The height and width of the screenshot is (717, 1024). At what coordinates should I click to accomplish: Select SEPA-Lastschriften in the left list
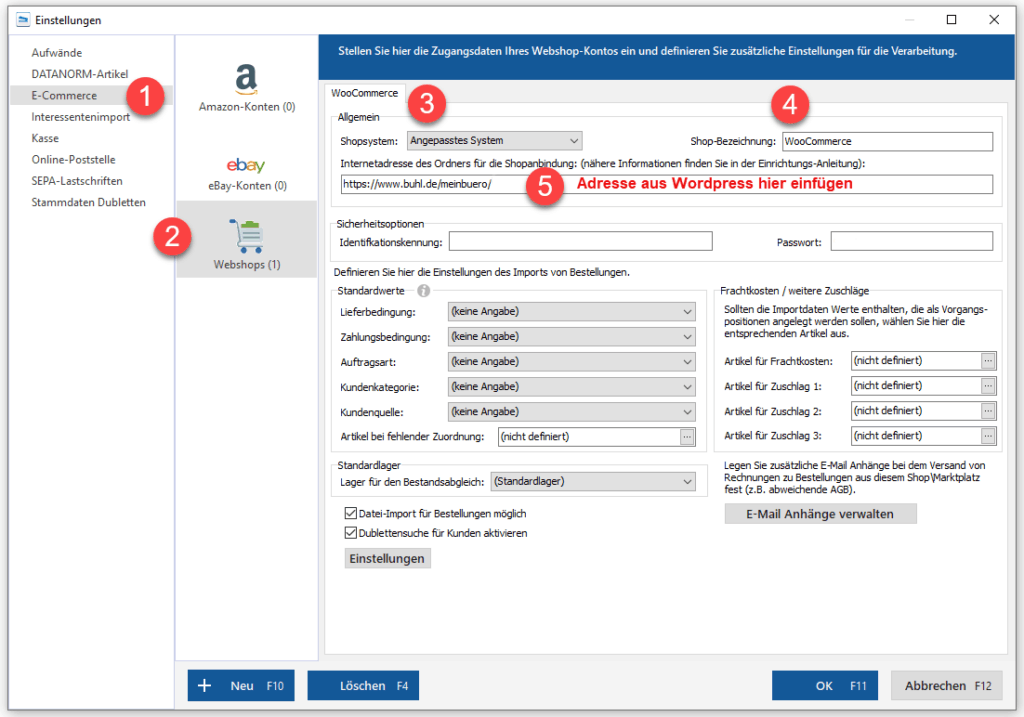coord(76,181)
